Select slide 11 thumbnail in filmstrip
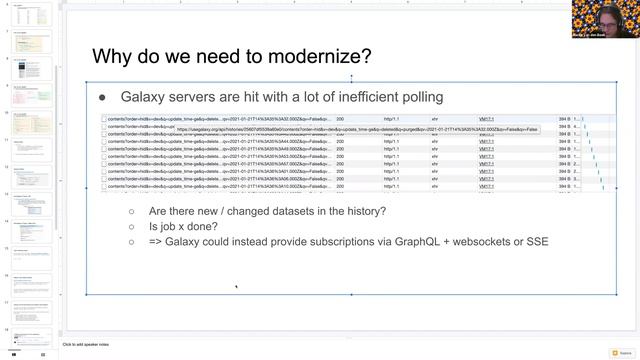Image resolution: width=640 pixels, height=360 pixels. click(32, 150)
